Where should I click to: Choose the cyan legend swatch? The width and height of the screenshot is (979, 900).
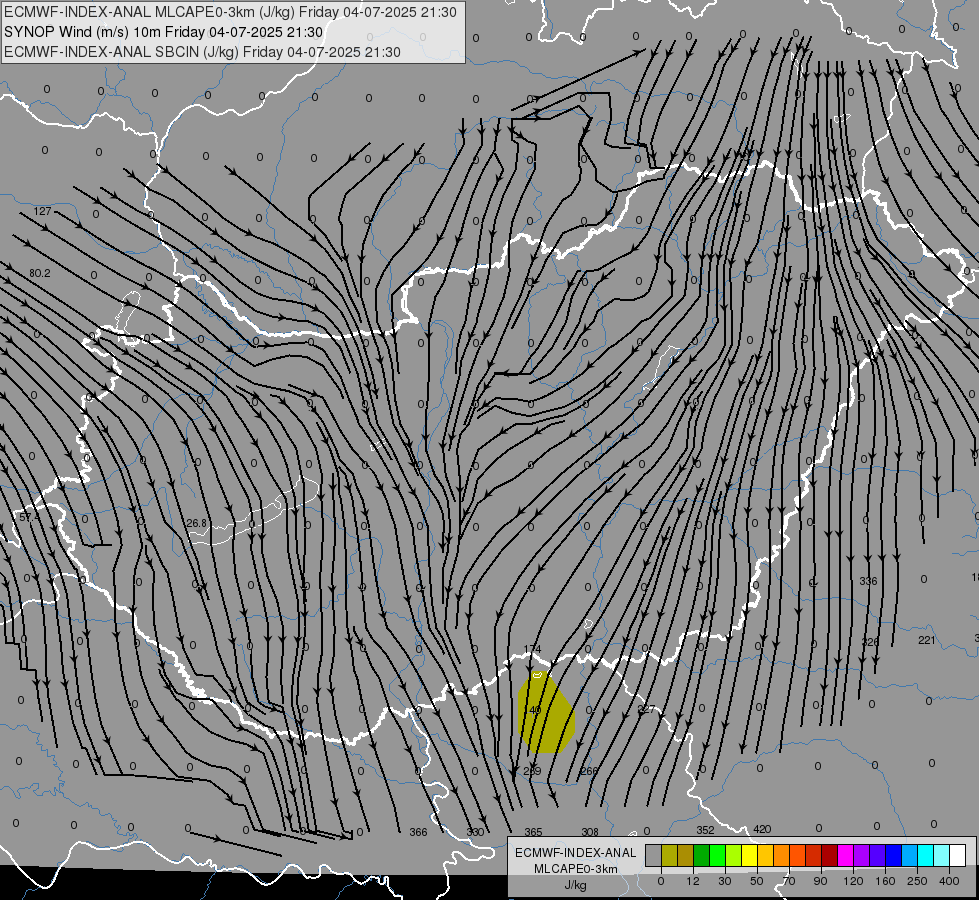926,855
